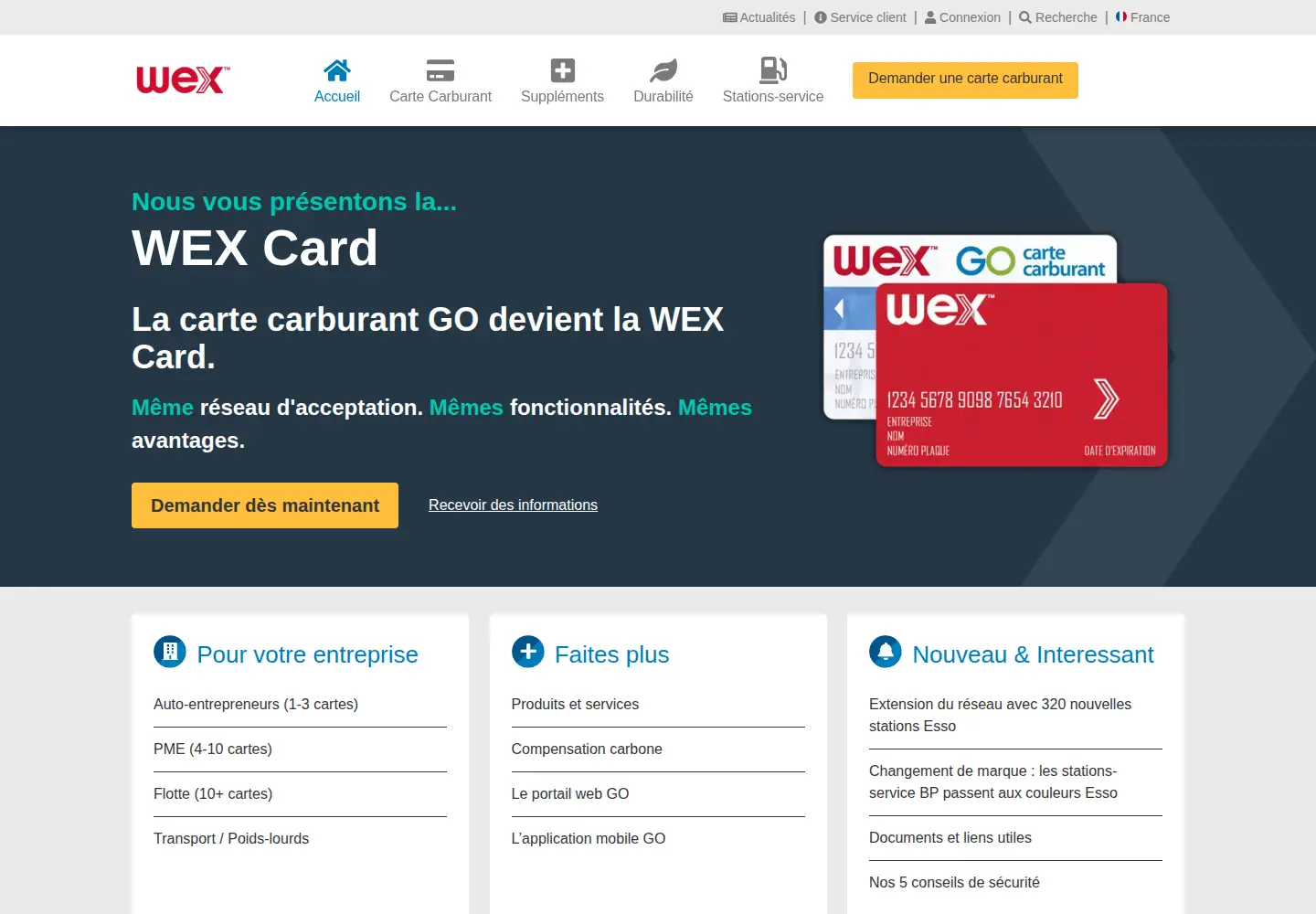Click the Suppléments plus-square icon
Screen dimensions: 1316x914
pos(563,70)
